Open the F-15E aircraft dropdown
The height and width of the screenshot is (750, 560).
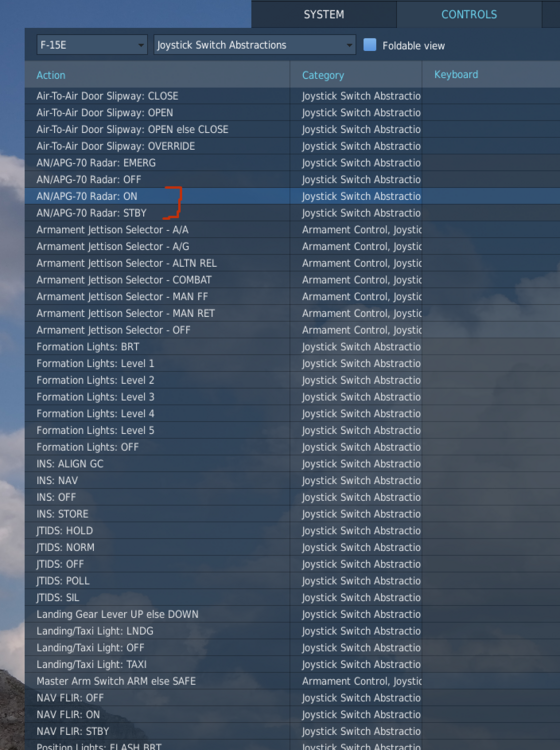(x=92, y=45)
